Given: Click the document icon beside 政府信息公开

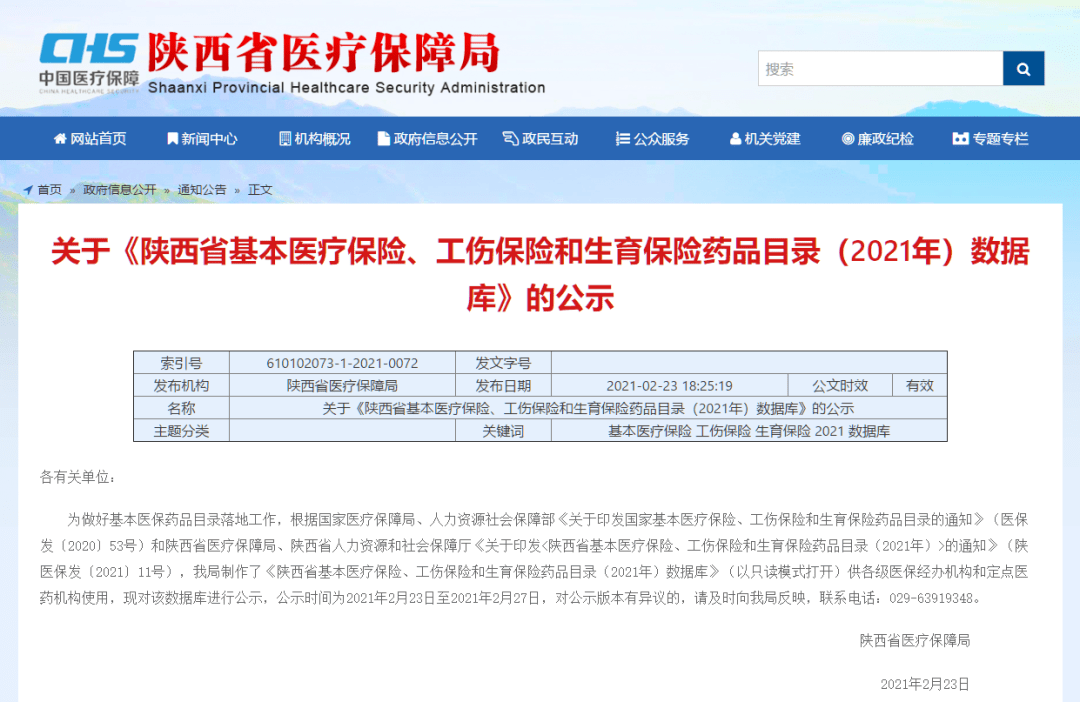Looking at the screenshot, I should click(383, 139).
